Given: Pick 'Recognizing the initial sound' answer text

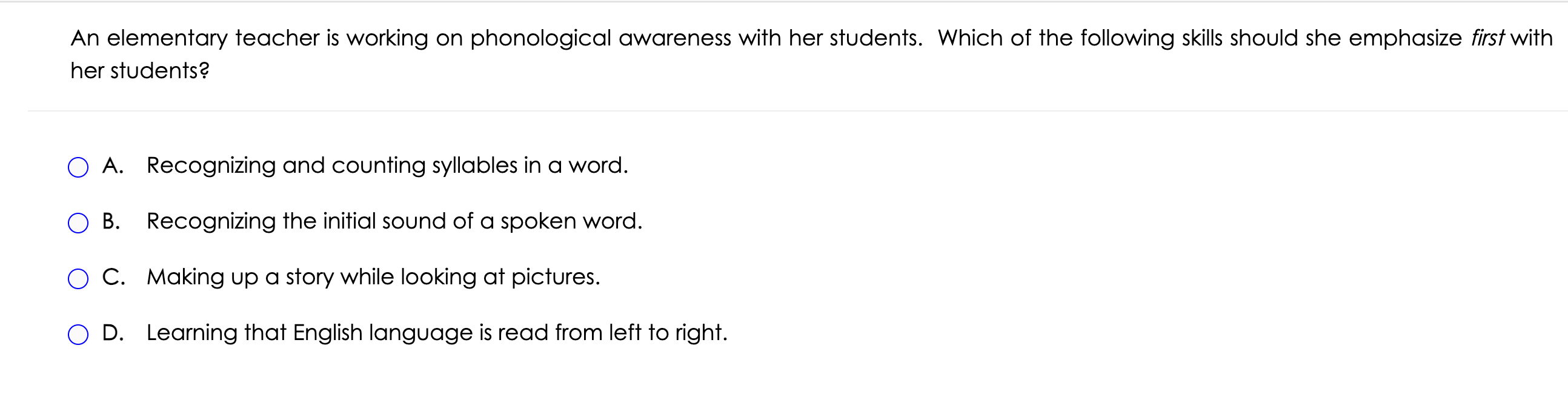Looking at the screenshot, I should coord(394,221).
